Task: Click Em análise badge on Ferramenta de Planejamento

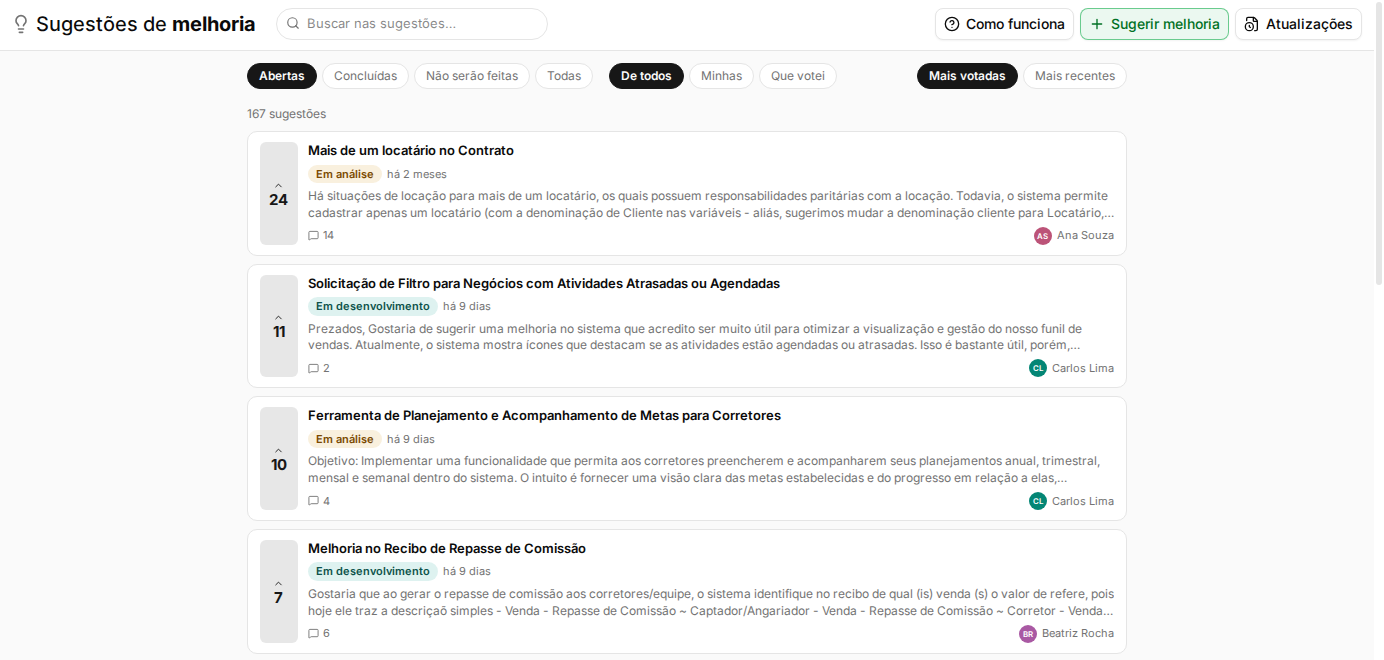Action: click(x=345, y=439)
